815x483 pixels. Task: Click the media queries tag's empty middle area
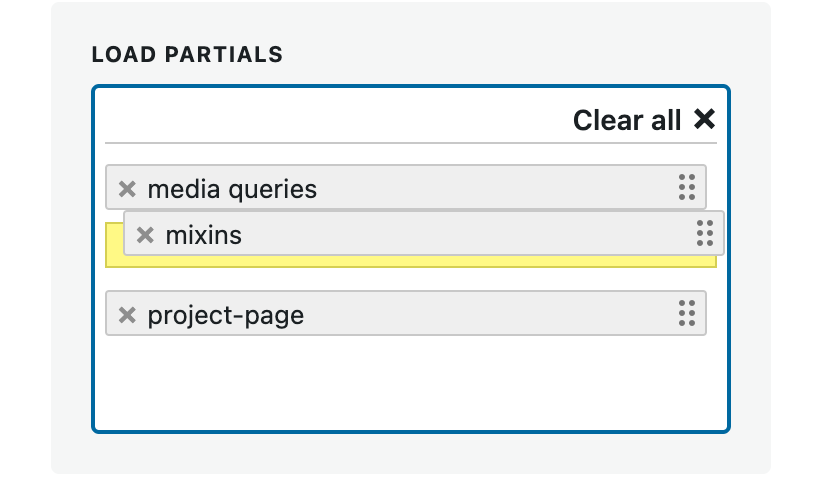coord(494,188)
